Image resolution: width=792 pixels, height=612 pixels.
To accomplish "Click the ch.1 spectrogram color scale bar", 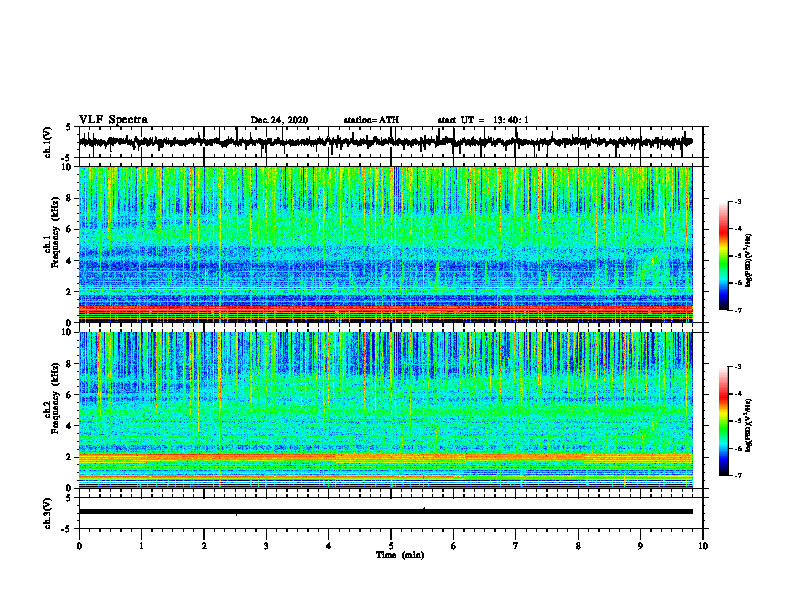I will (x=723, y=256).
